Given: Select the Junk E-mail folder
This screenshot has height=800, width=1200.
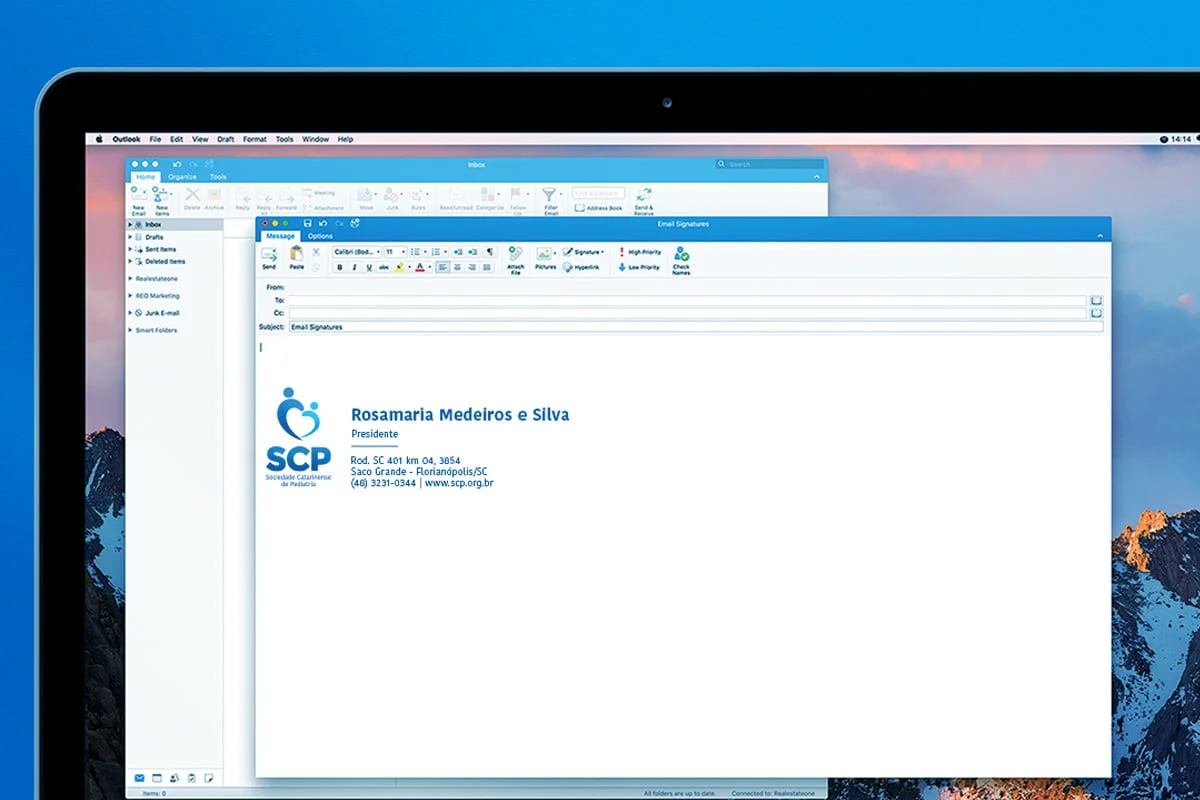Looking at the screenshot, I should click(x=162, y=313).
